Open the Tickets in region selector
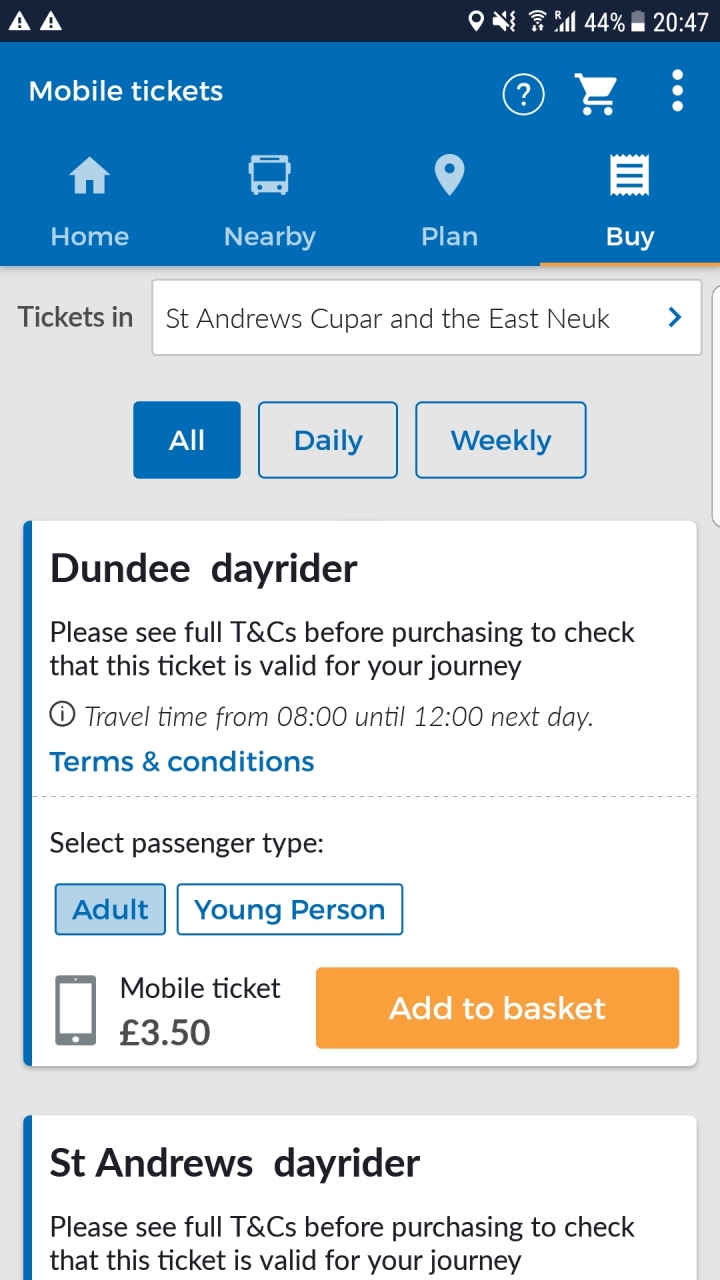 [426, 318]
